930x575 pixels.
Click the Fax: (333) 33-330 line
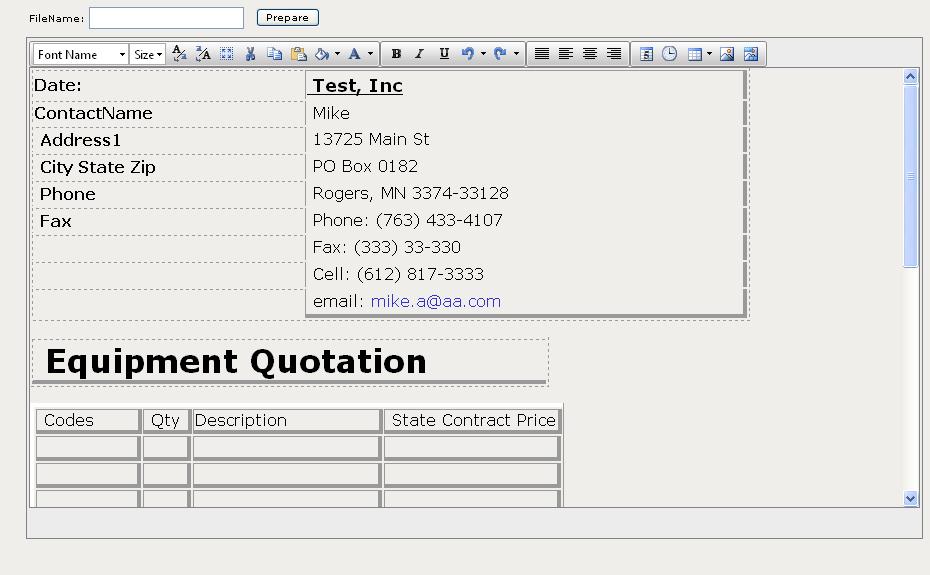[x=387, y=247]
